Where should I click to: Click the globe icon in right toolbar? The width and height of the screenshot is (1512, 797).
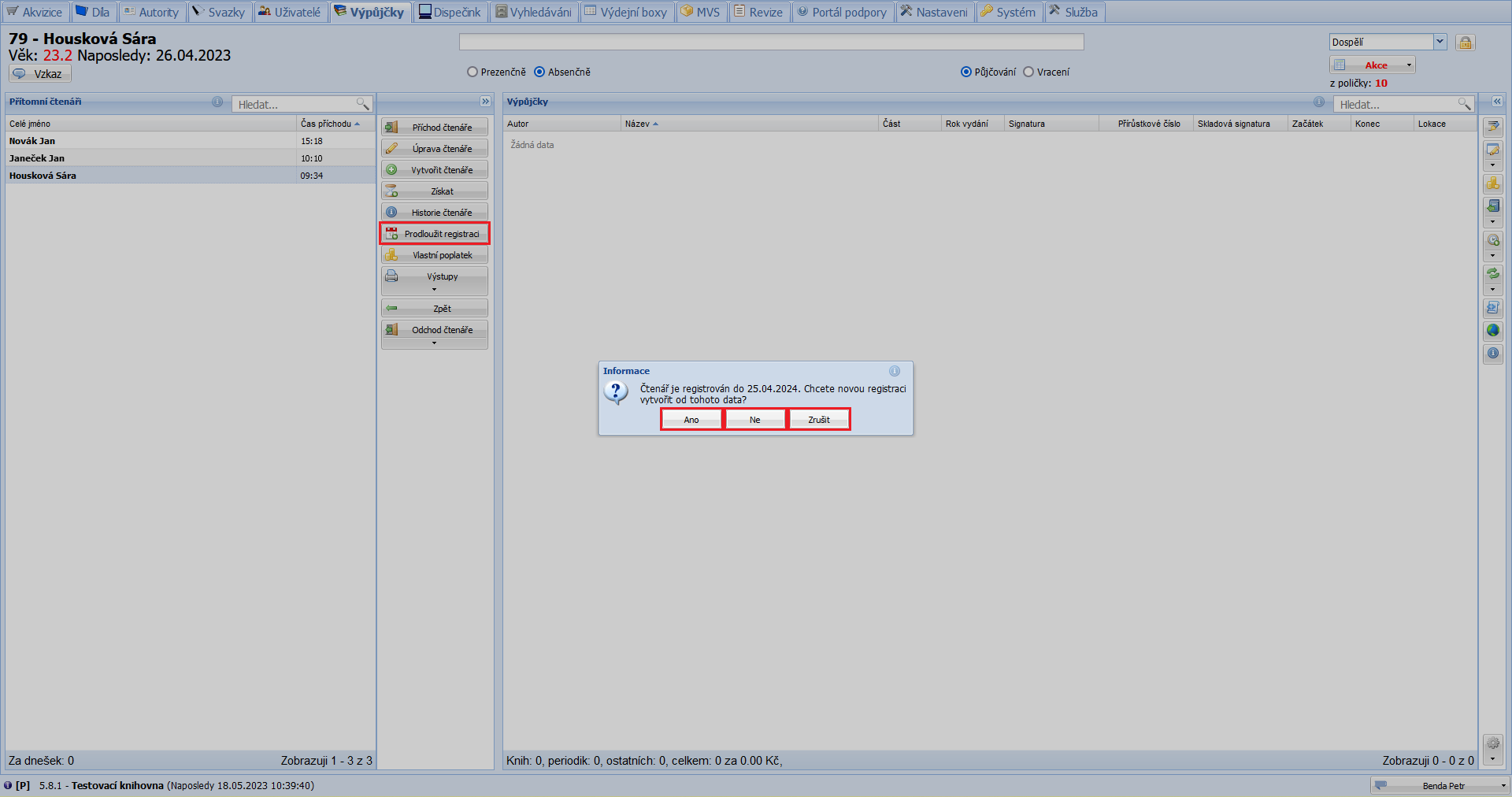(1492, 331)
